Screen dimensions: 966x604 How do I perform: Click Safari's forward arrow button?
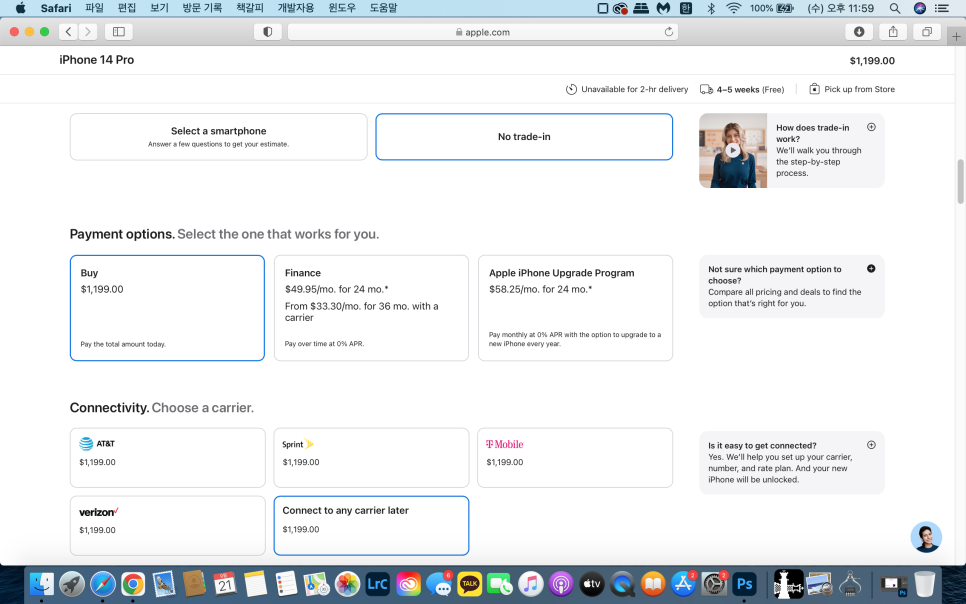click(88, 31)
